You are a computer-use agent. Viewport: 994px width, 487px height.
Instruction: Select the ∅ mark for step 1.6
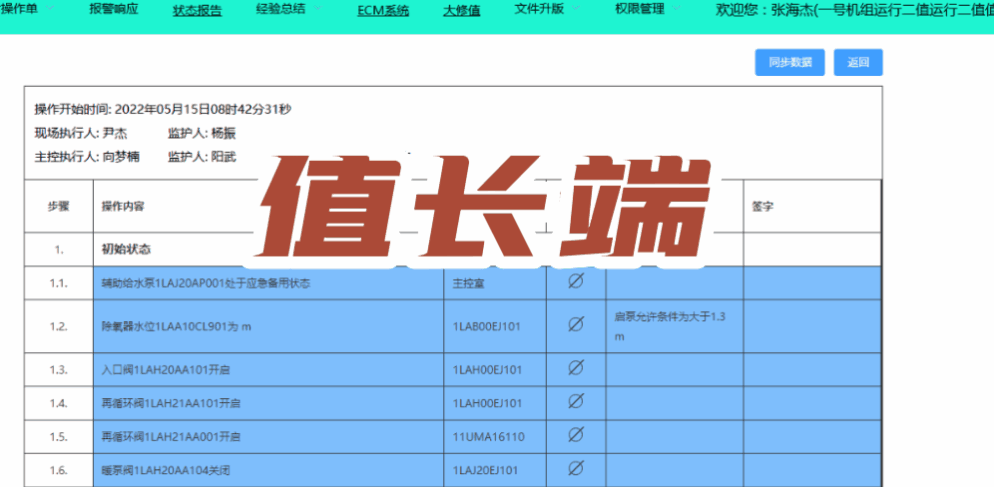tap(575, 468)
